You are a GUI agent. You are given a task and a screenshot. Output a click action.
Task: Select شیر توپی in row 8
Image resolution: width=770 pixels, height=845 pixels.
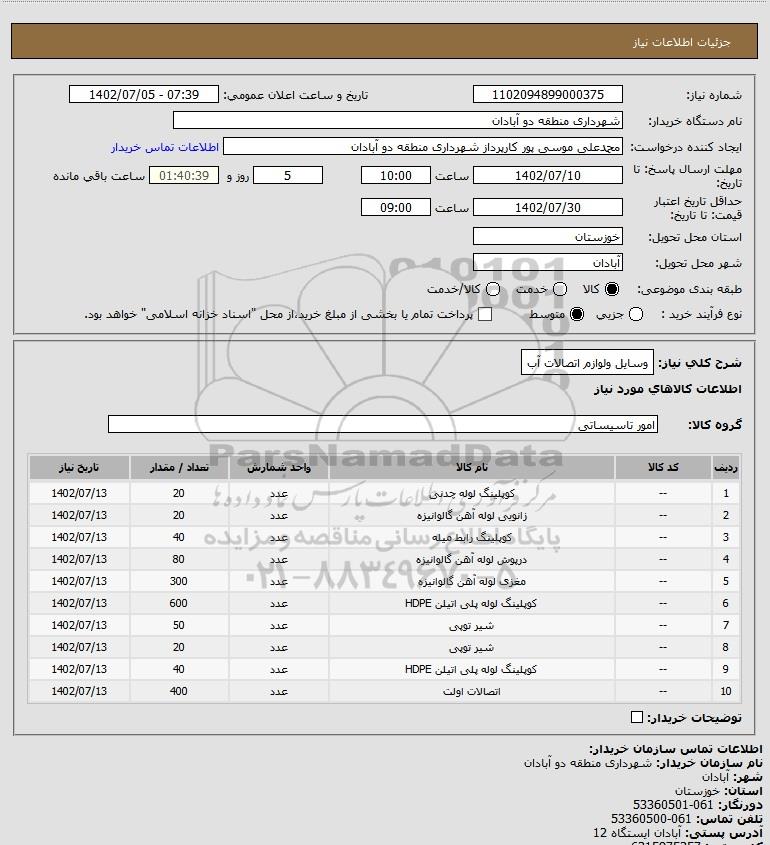471,647
